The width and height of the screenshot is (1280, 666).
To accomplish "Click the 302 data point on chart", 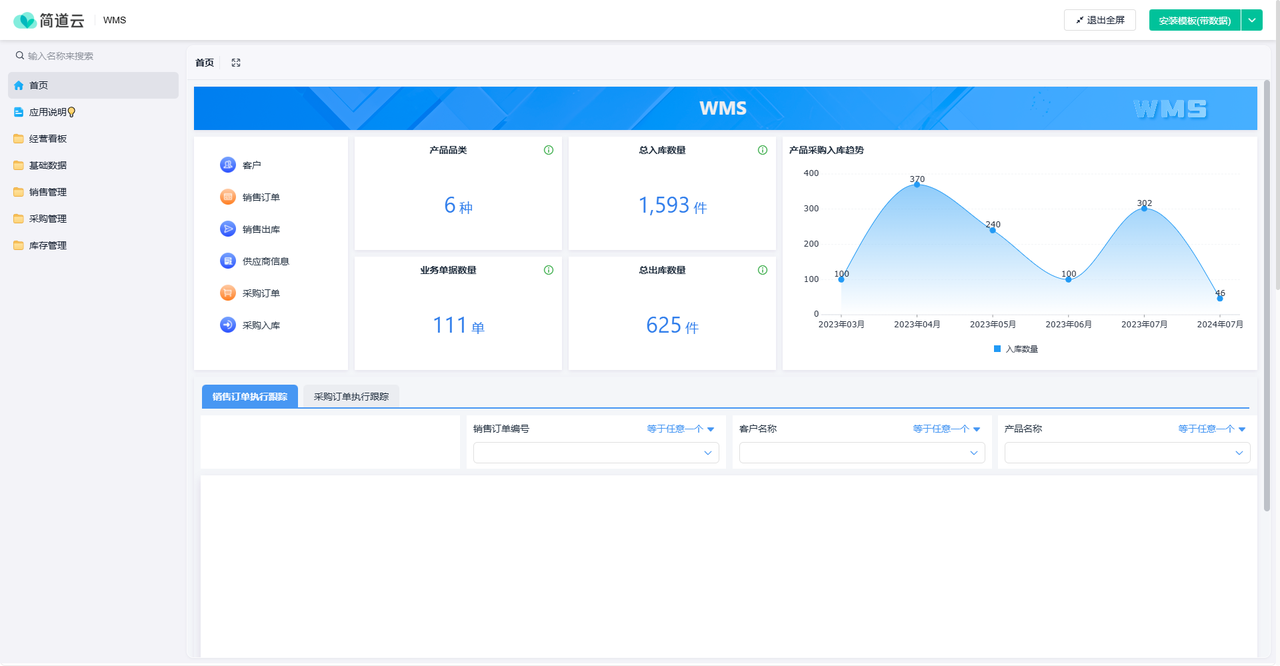I will pyautogui.click(x=1144, y=208).
